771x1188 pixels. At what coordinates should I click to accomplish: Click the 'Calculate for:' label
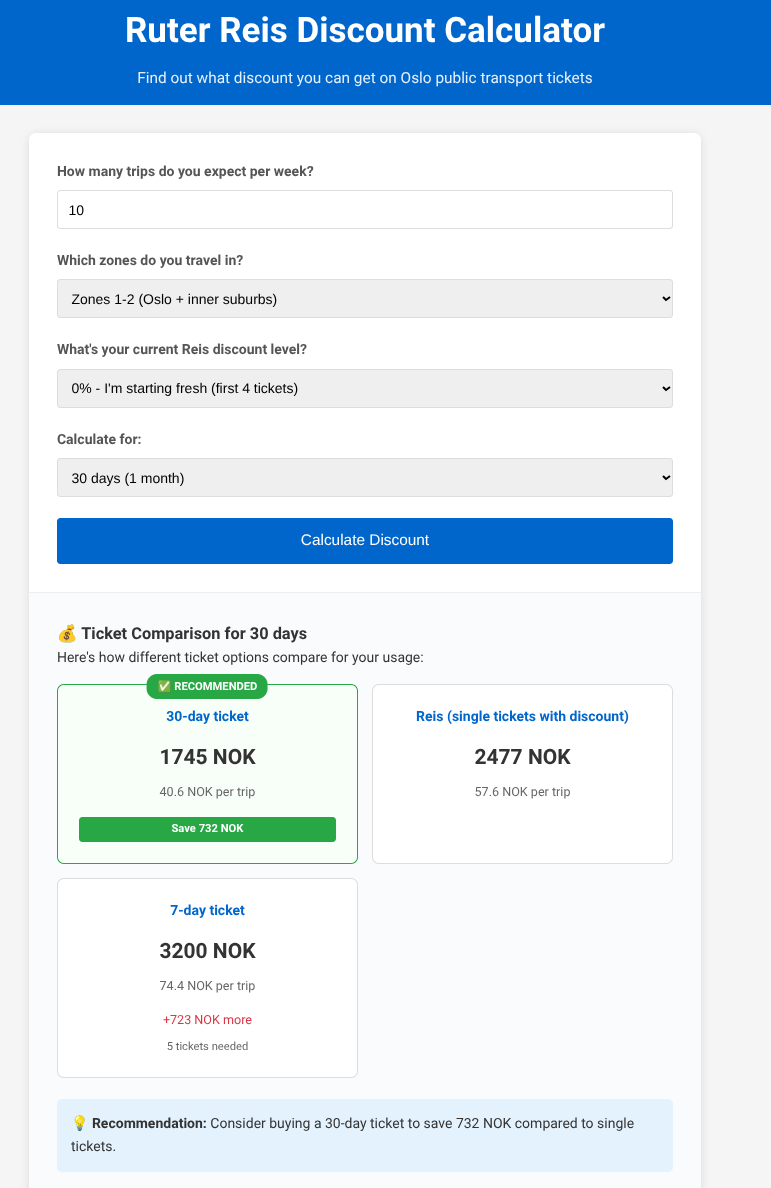tap(99, 439)
